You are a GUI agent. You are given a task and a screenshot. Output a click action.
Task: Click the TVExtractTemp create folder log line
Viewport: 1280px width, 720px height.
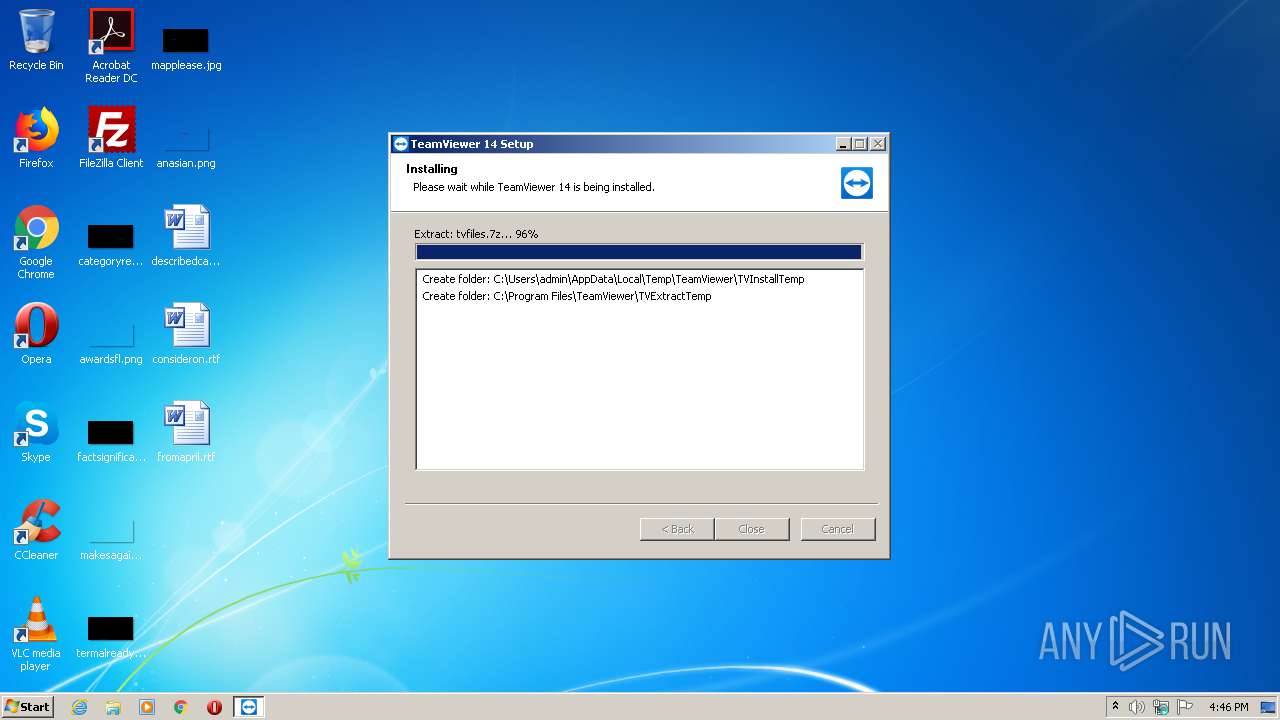click(x=567, y=296)
